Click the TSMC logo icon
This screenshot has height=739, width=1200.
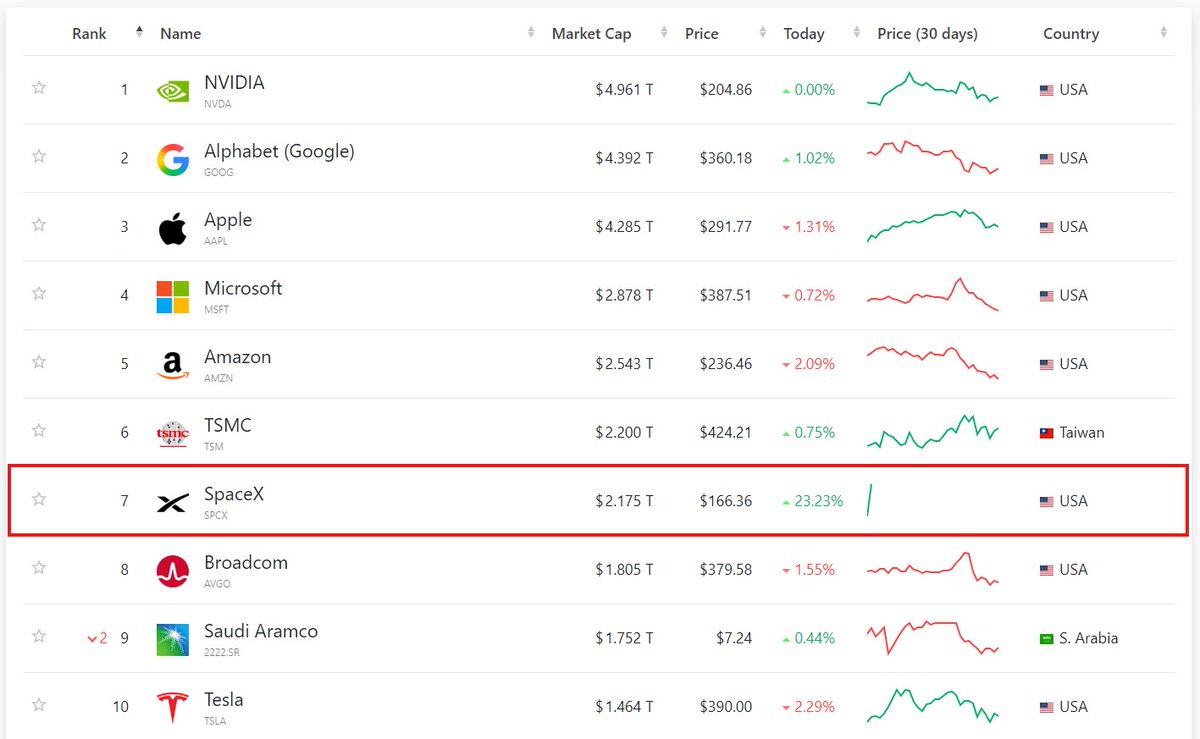(172, 433)
